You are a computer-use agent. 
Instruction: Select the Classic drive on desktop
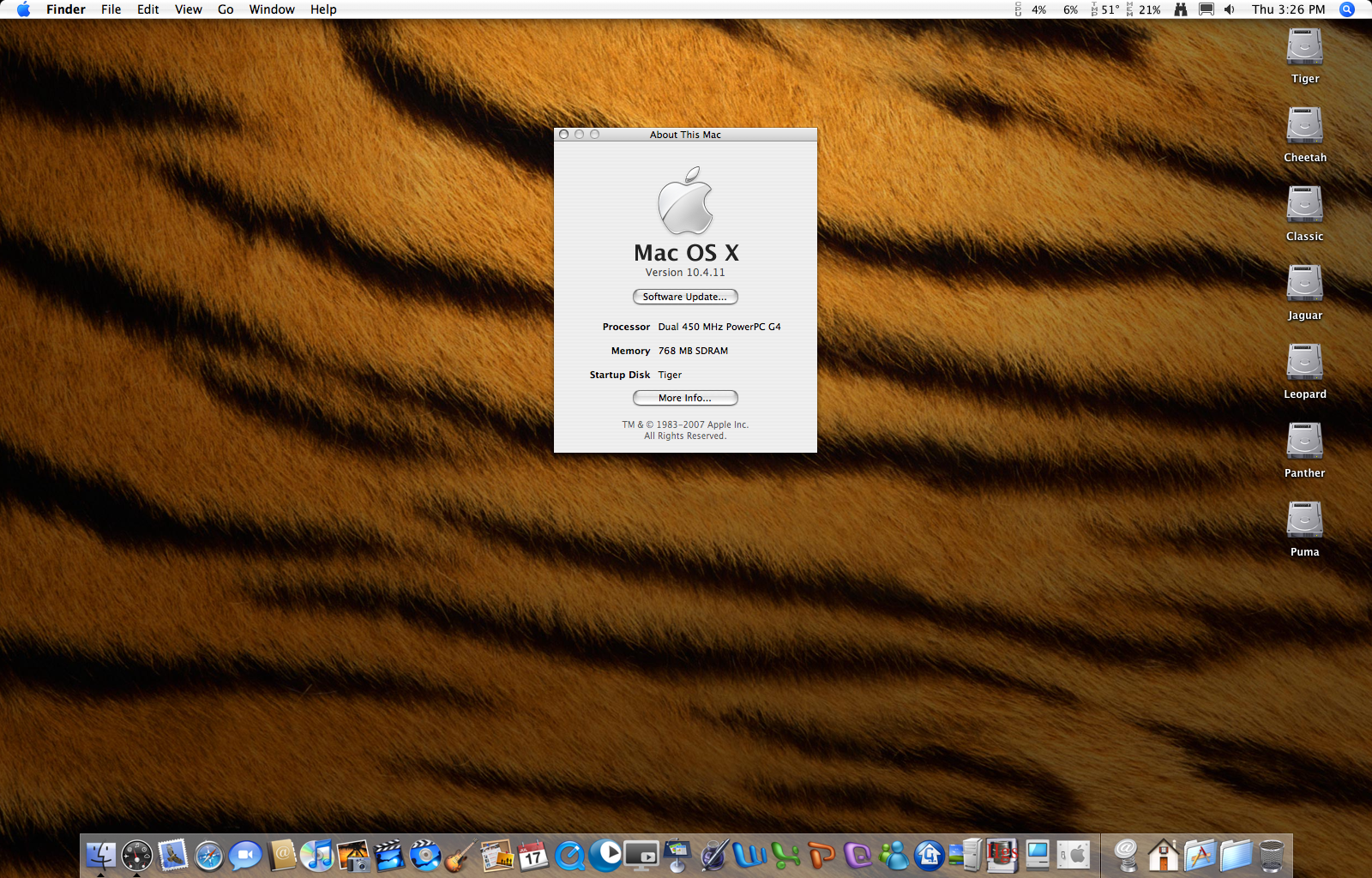click(1305, 206)
